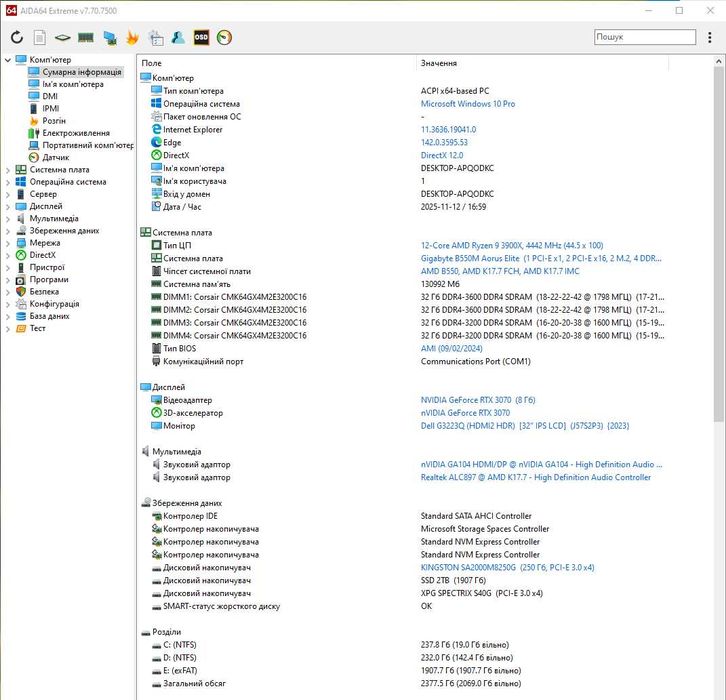Select the E: (exFAT) partition row
The image size is (726, 700).
[403, 671]
